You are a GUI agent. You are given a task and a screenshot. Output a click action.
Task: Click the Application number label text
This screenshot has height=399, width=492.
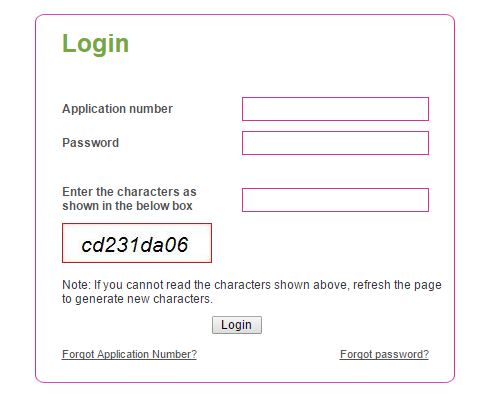pos(117,109)
